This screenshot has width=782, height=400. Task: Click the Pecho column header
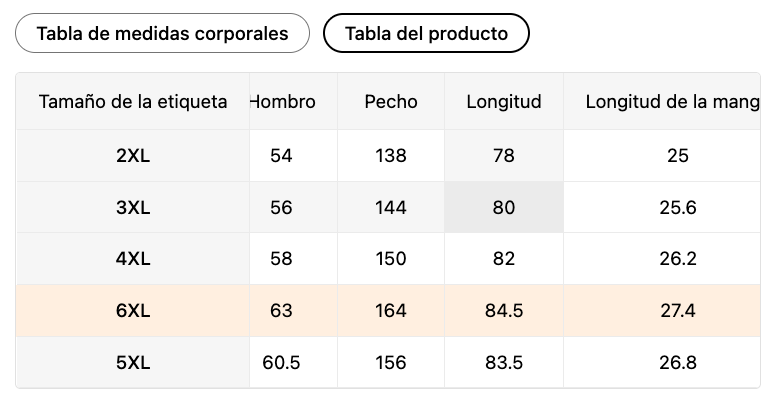(x=391, y=102)
